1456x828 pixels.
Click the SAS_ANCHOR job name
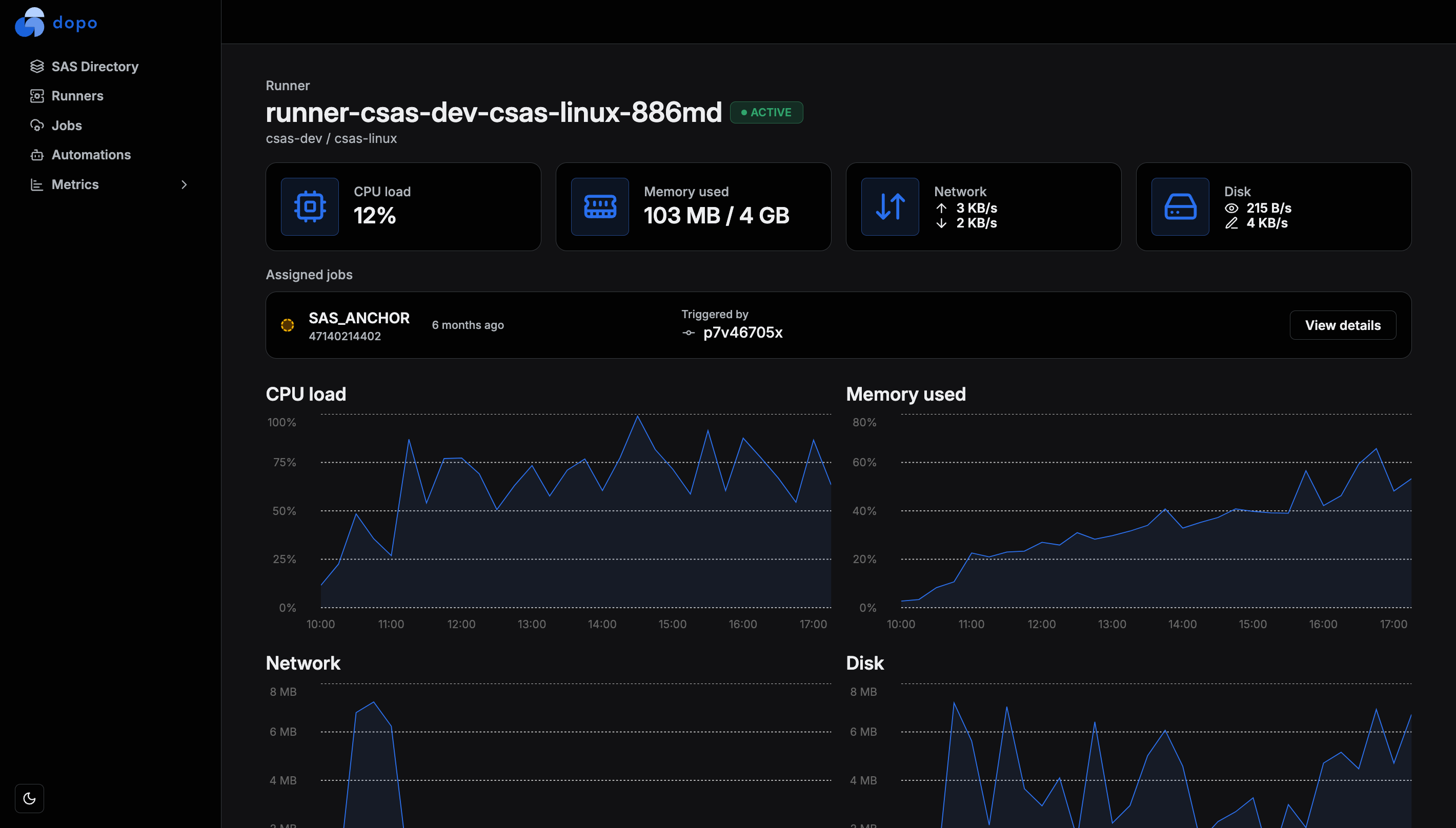359,318
